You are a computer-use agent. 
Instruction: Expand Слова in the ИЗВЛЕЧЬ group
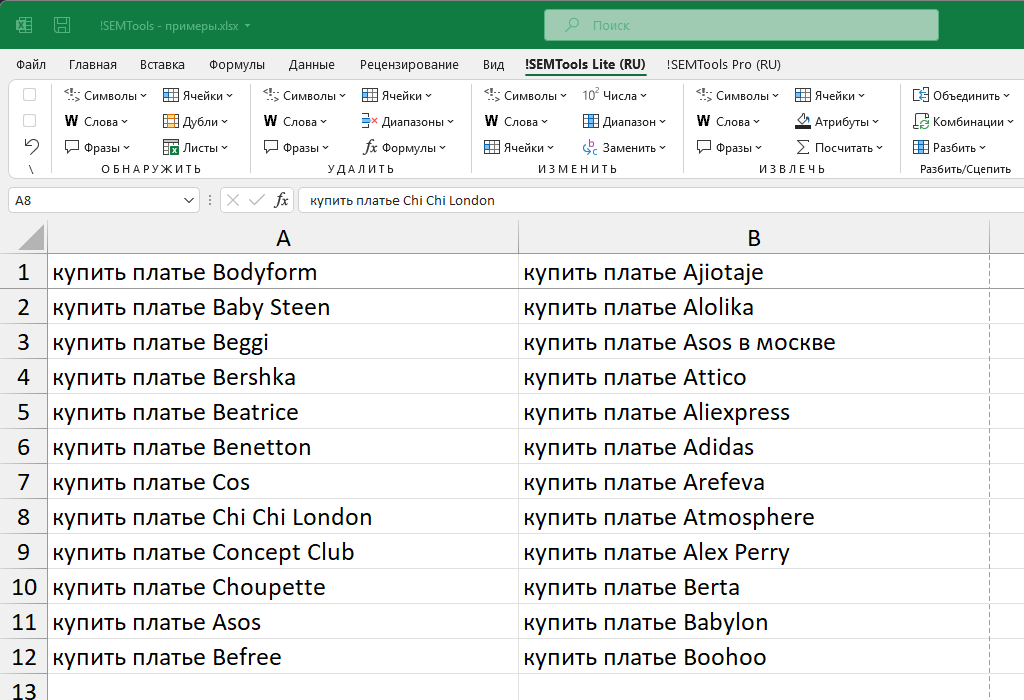point(728,121)
